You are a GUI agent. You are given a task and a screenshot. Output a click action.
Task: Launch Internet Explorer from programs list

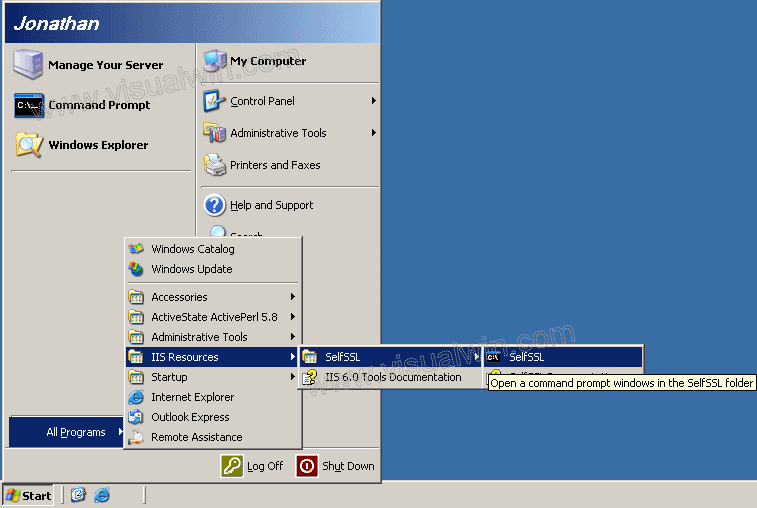(x=136, y=397)
